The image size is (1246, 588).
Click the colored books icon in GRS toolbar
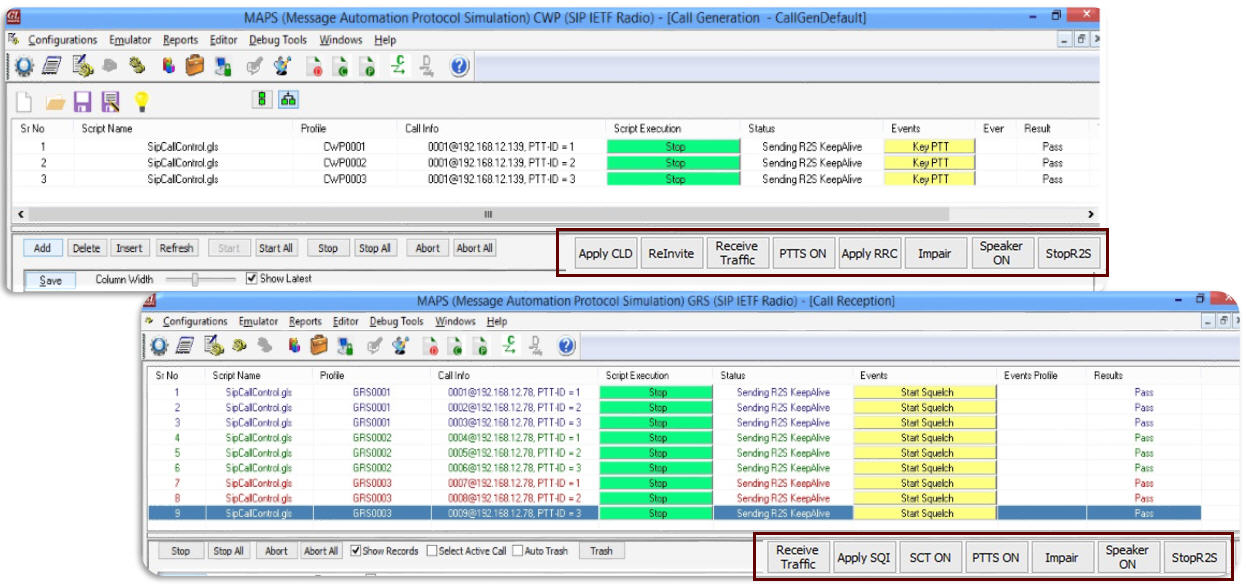tap(294, 346)
